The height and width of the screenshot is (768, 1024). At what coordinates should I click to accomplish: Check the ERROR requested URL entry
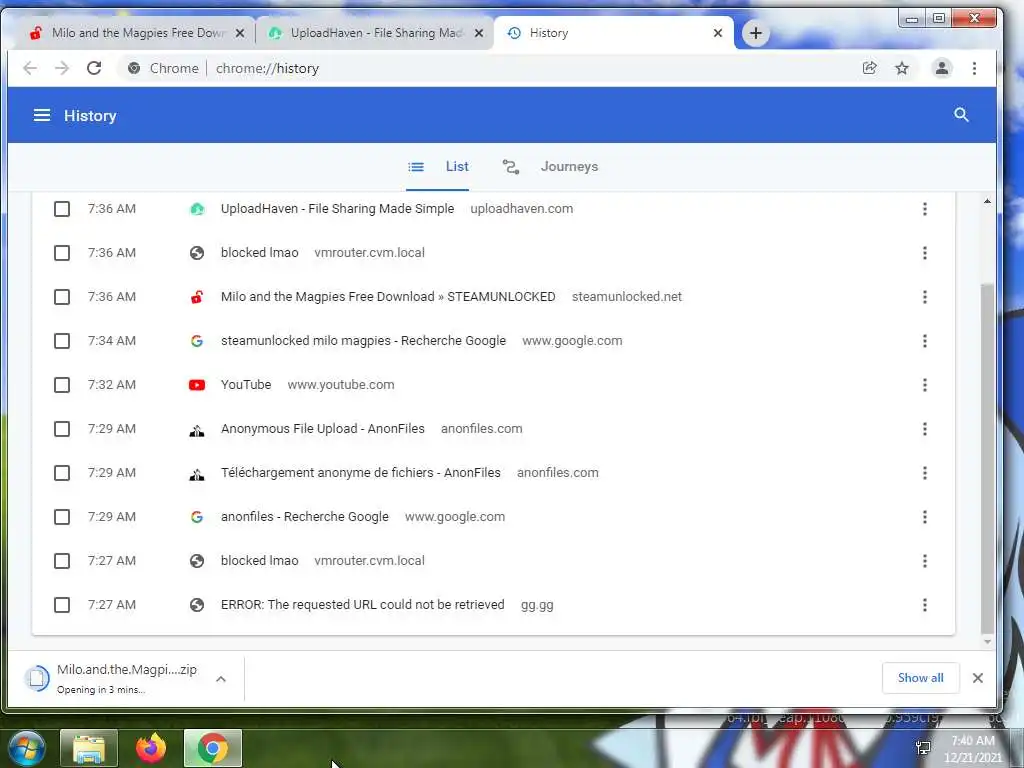pyautogui.click(x=62, y=605)
